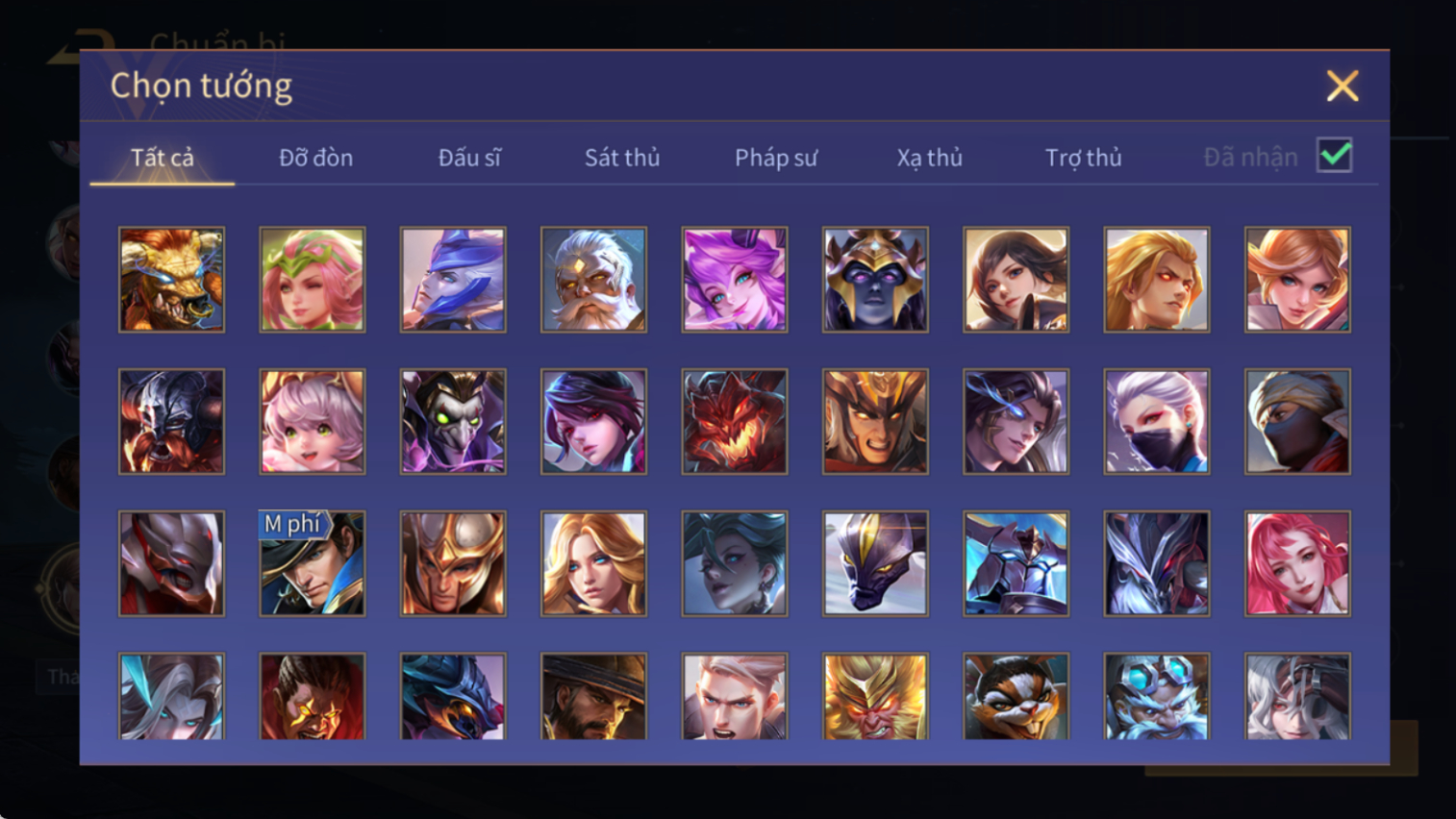Image resolution: width=1456 pixels, height=819 pixels.
Task: Select the golden monkey king hero
Action: (875, 697)
